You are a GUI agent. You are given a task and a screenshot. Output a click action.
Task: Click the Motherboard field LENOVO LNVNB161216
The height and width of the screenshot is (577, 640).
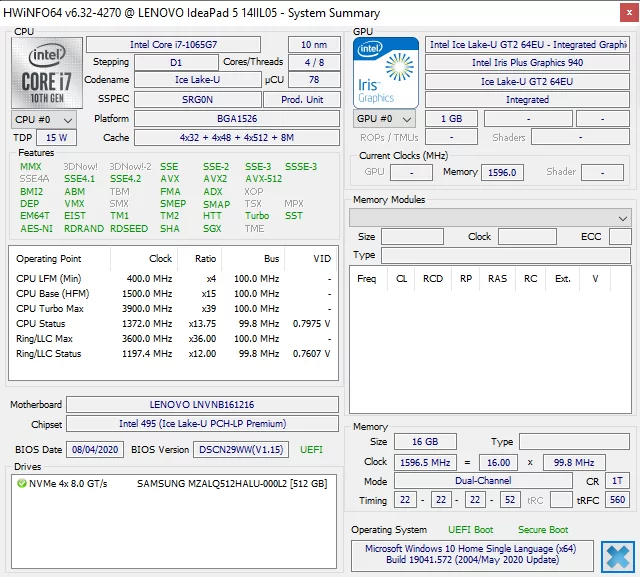(x=202, y=404)
